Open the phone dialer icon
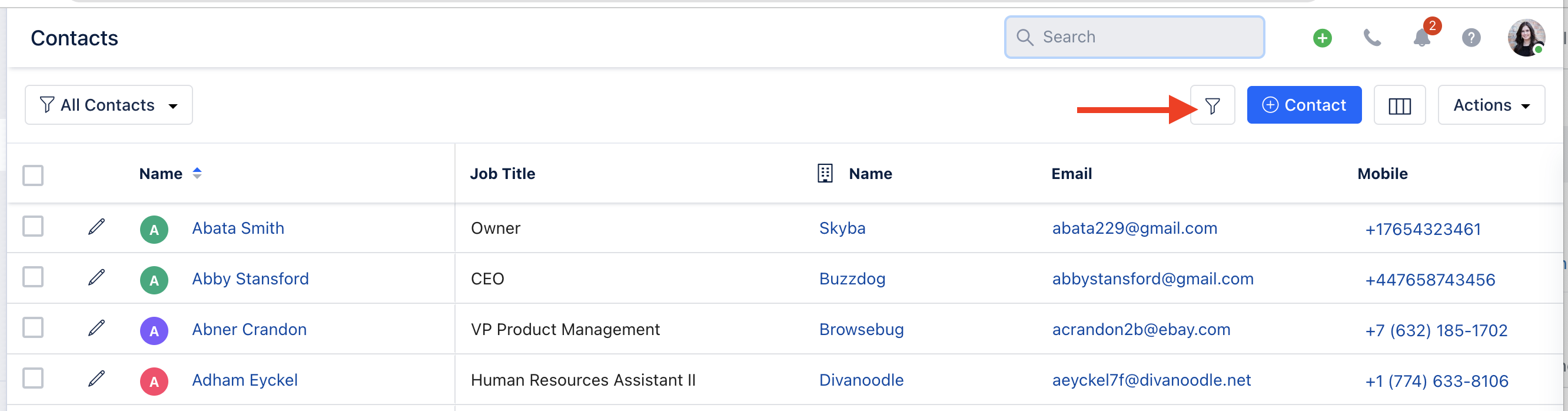The image size is (1568, 411). (1371, 38)
